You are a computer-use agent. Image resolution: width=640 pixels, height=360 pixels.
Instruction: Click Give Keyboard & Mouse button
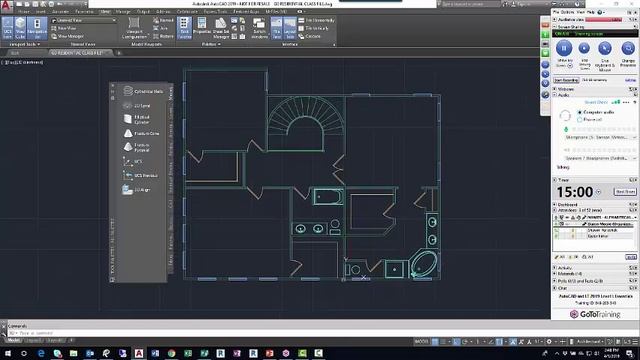click(x=604, y=48)
